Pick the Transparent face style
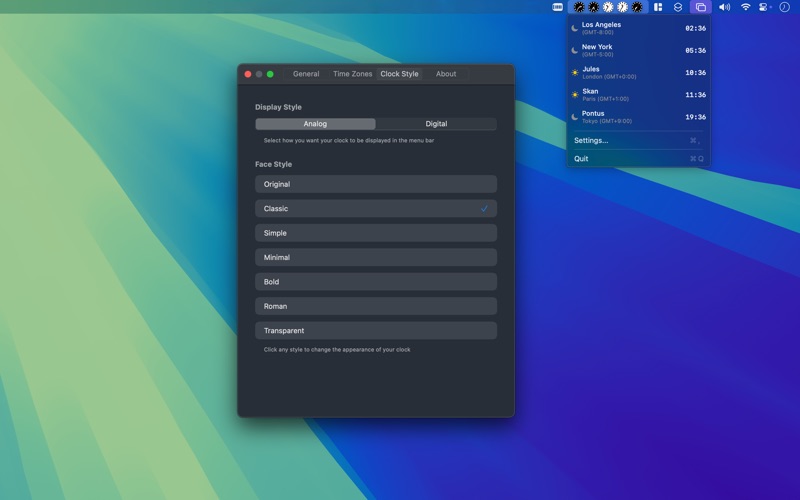The height and width of the screenshot is (500, 800). tap(376, 331)
